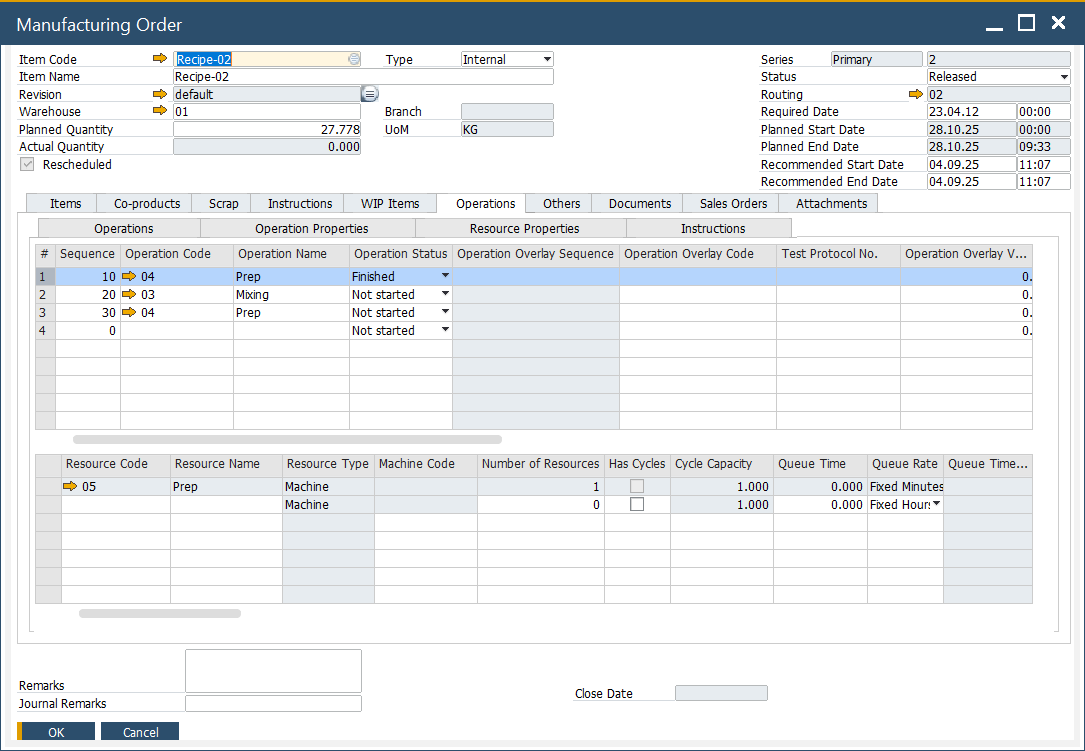Switch to the Co-products tab

click(x=146, y=204)
